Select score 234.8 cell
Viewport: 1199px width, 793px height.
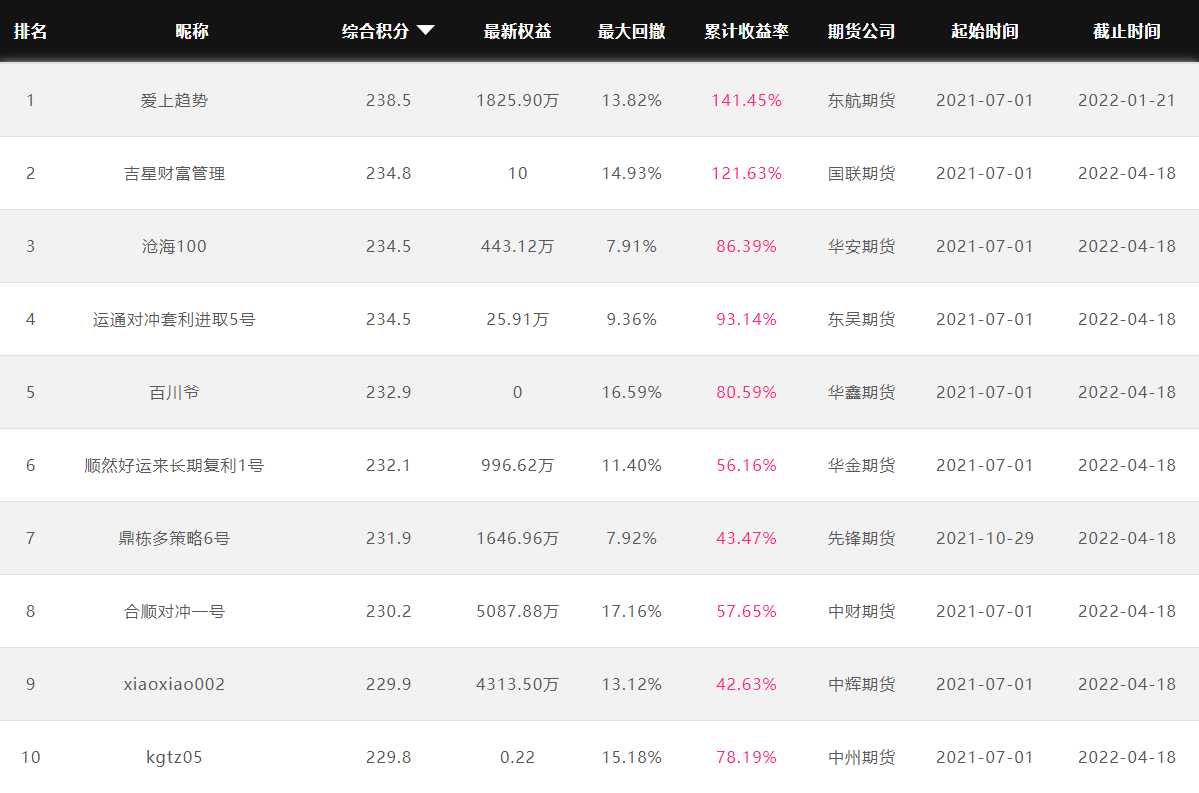pyautogui.click(x=388, y=174)
